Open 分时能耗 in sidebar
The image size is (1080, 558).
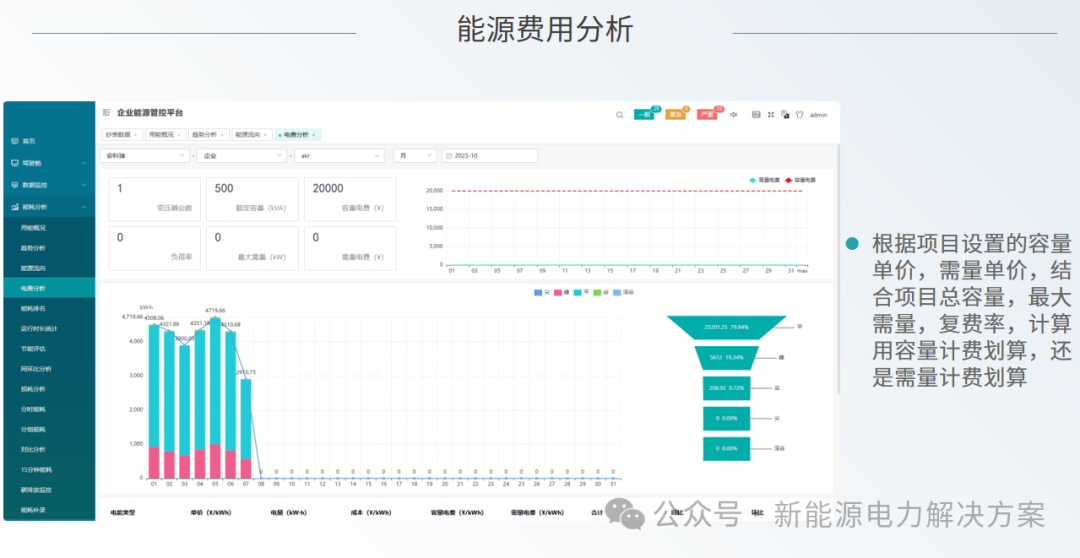[49, 409]
